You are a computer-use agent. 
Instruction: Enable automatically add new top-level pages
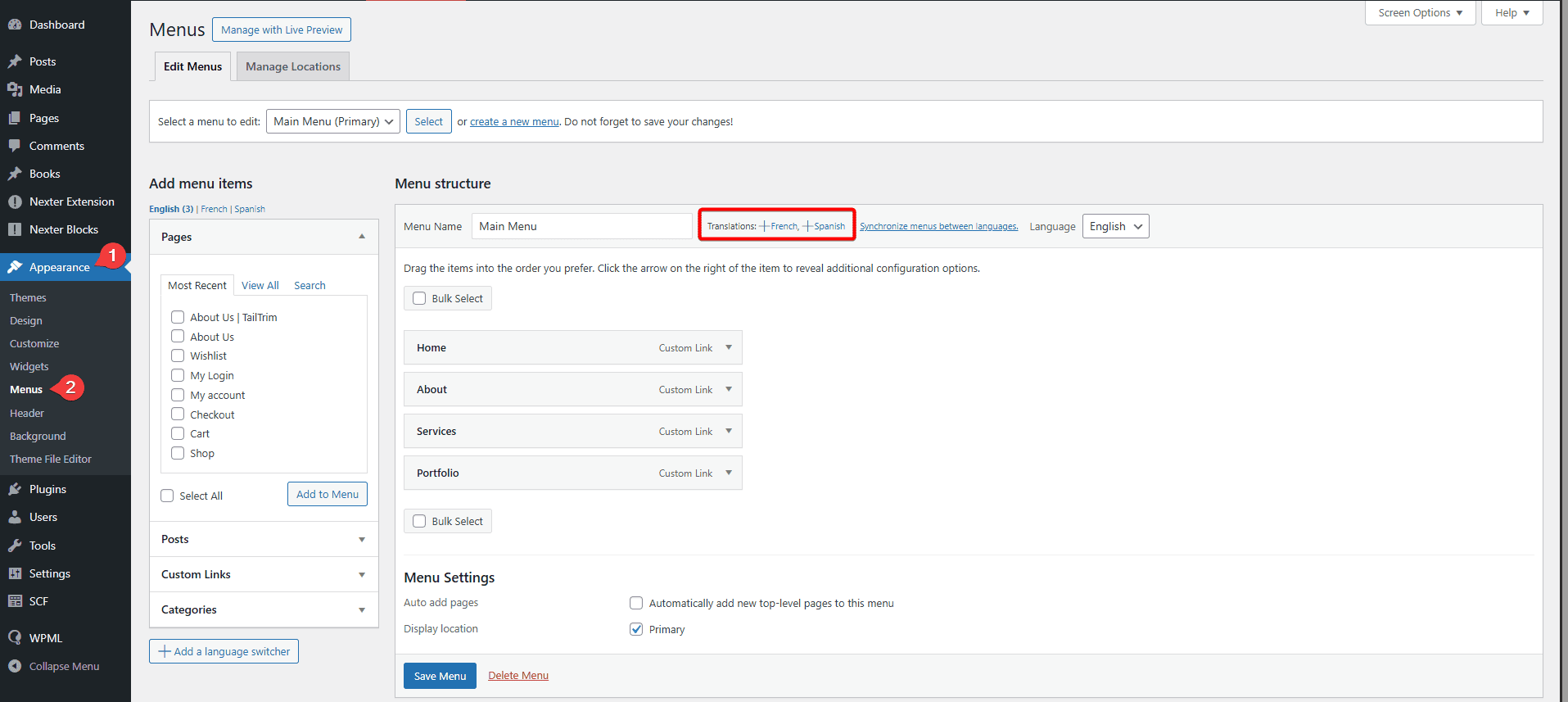tap(636, 603)
